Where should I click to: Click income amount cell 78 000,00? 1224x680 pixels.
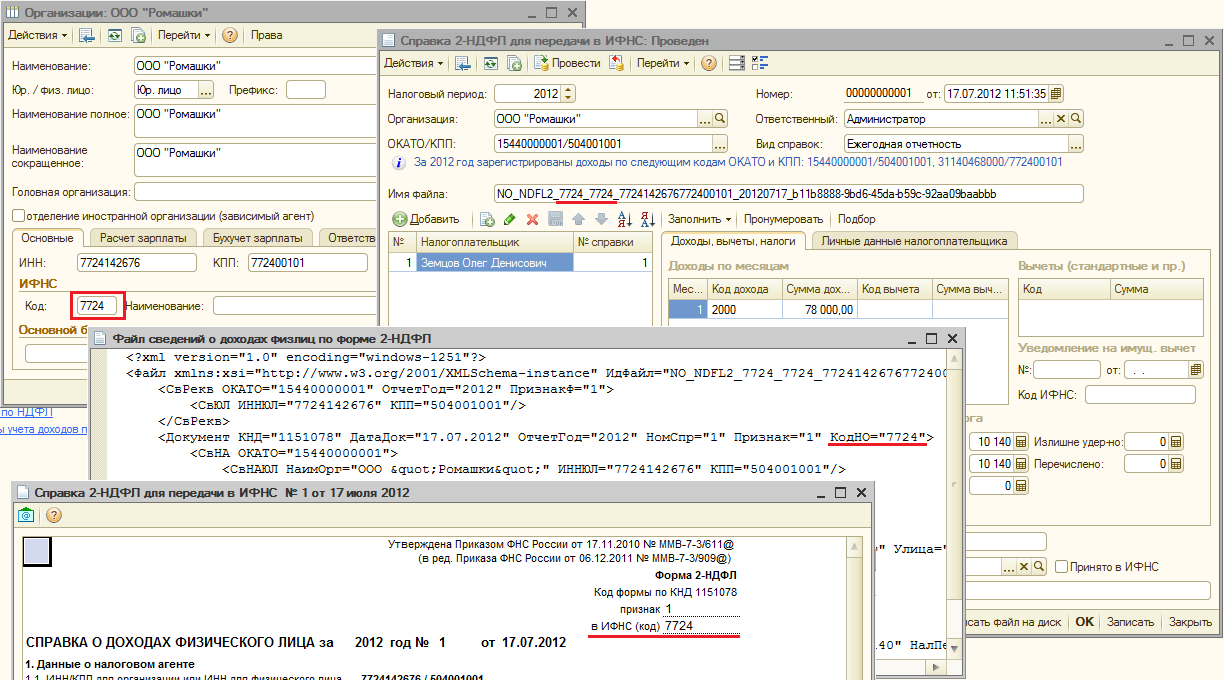(x=818, y=310)
